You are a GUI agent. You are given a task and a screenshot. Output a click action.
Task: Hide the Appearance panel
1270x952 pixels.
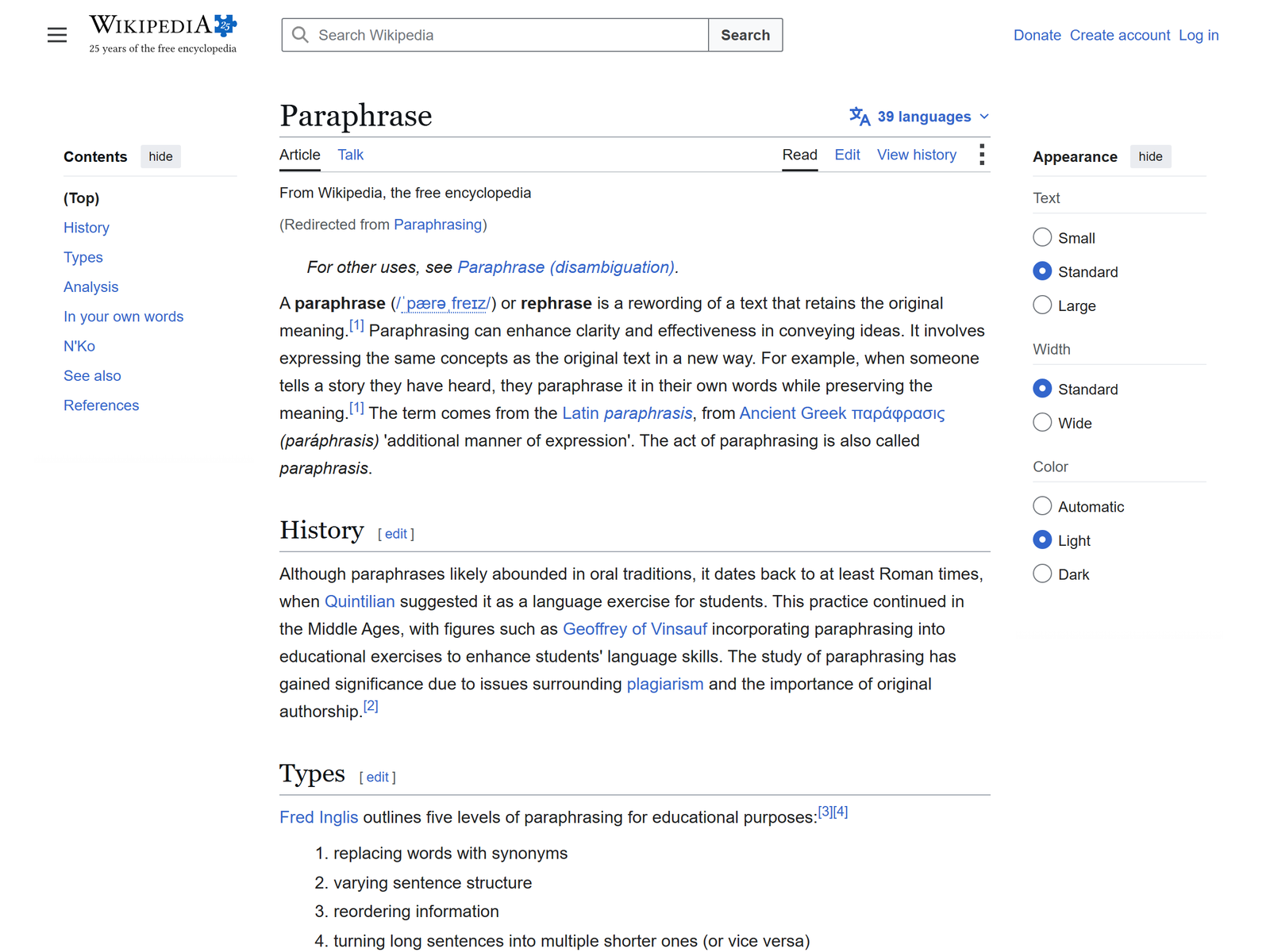1150,156
